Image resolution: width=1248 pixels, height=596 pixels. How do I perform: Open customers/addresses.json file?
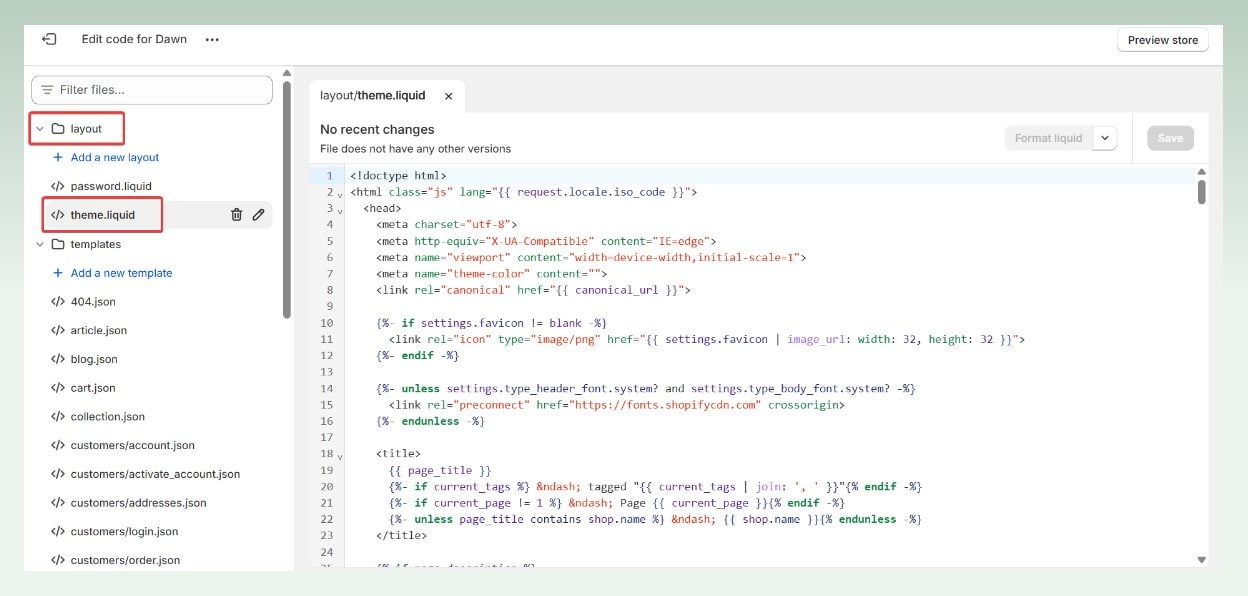click(x=139, y=503)
